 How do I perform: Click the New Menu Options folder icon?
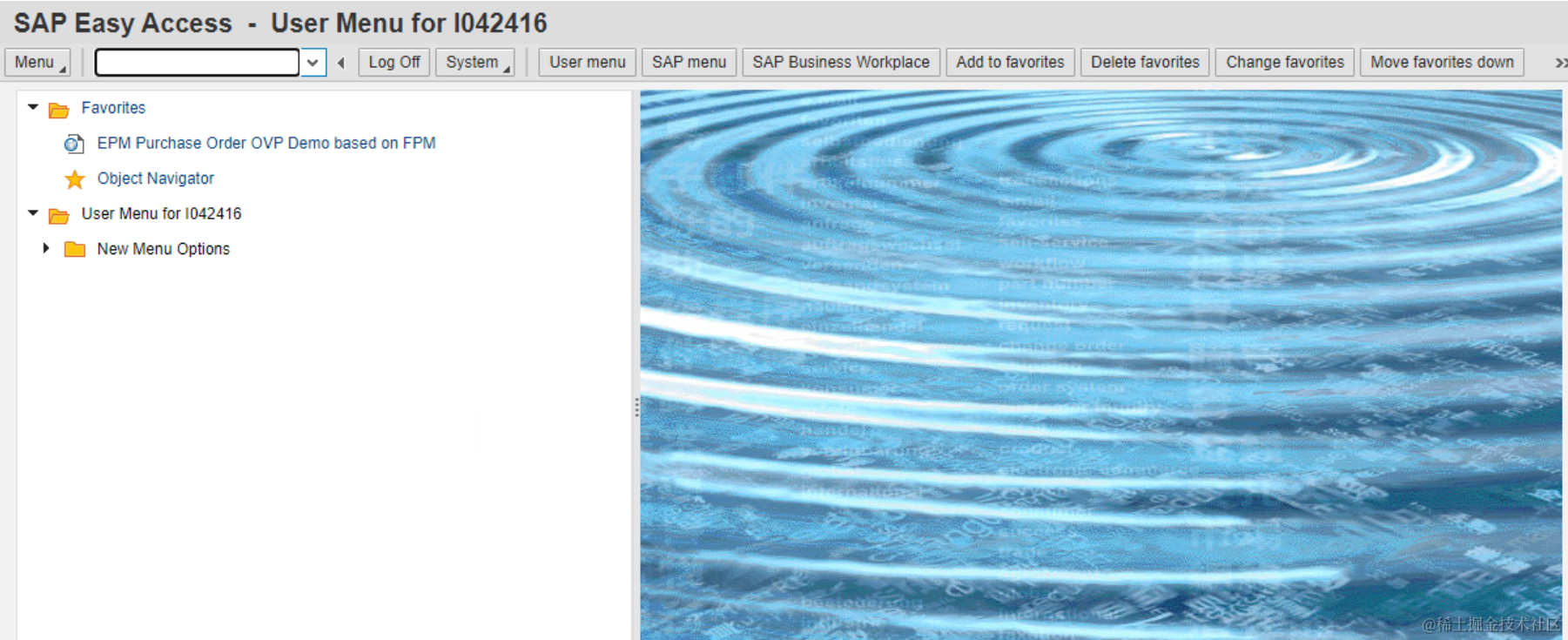tap(75, 250)
